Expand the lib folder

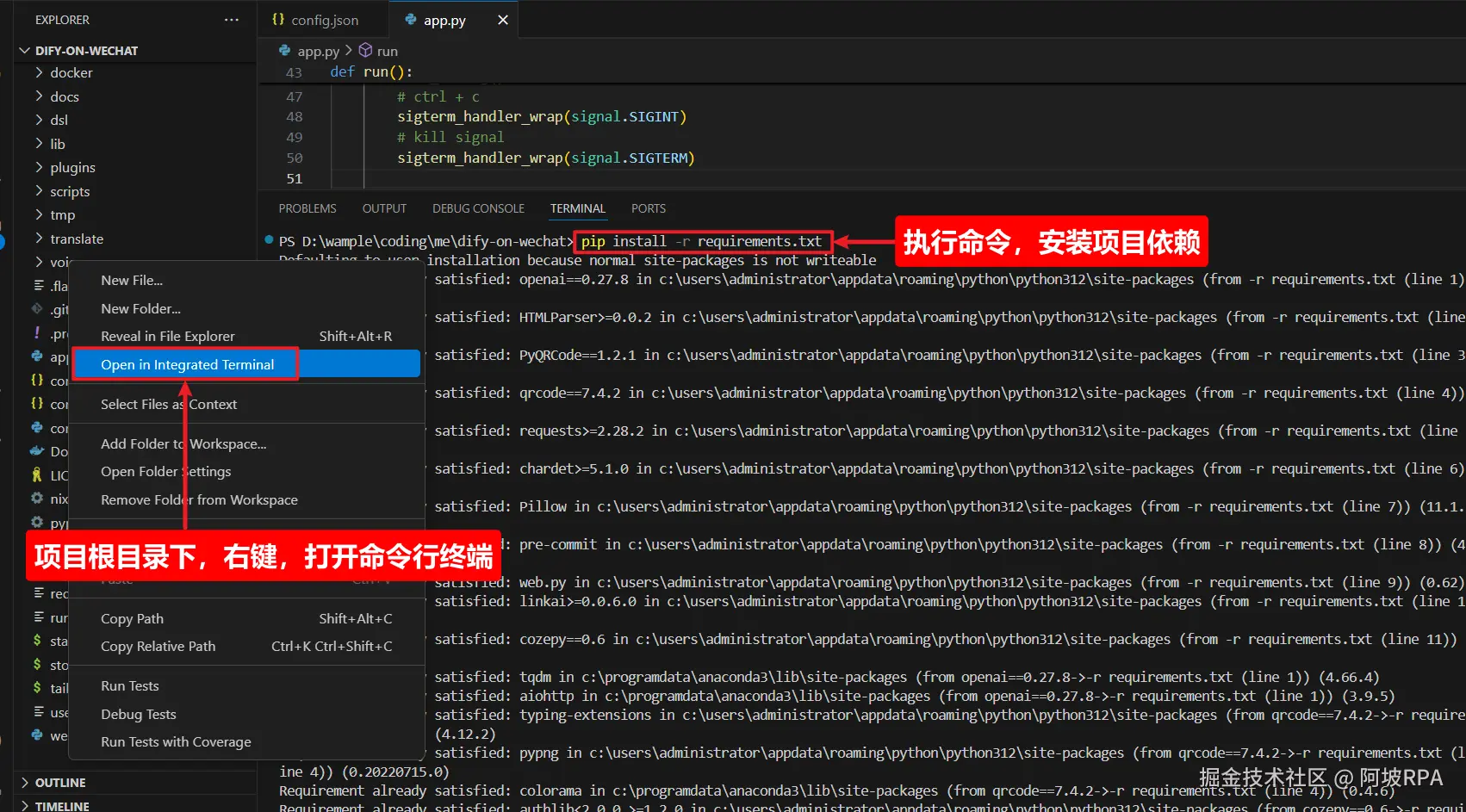136,144
